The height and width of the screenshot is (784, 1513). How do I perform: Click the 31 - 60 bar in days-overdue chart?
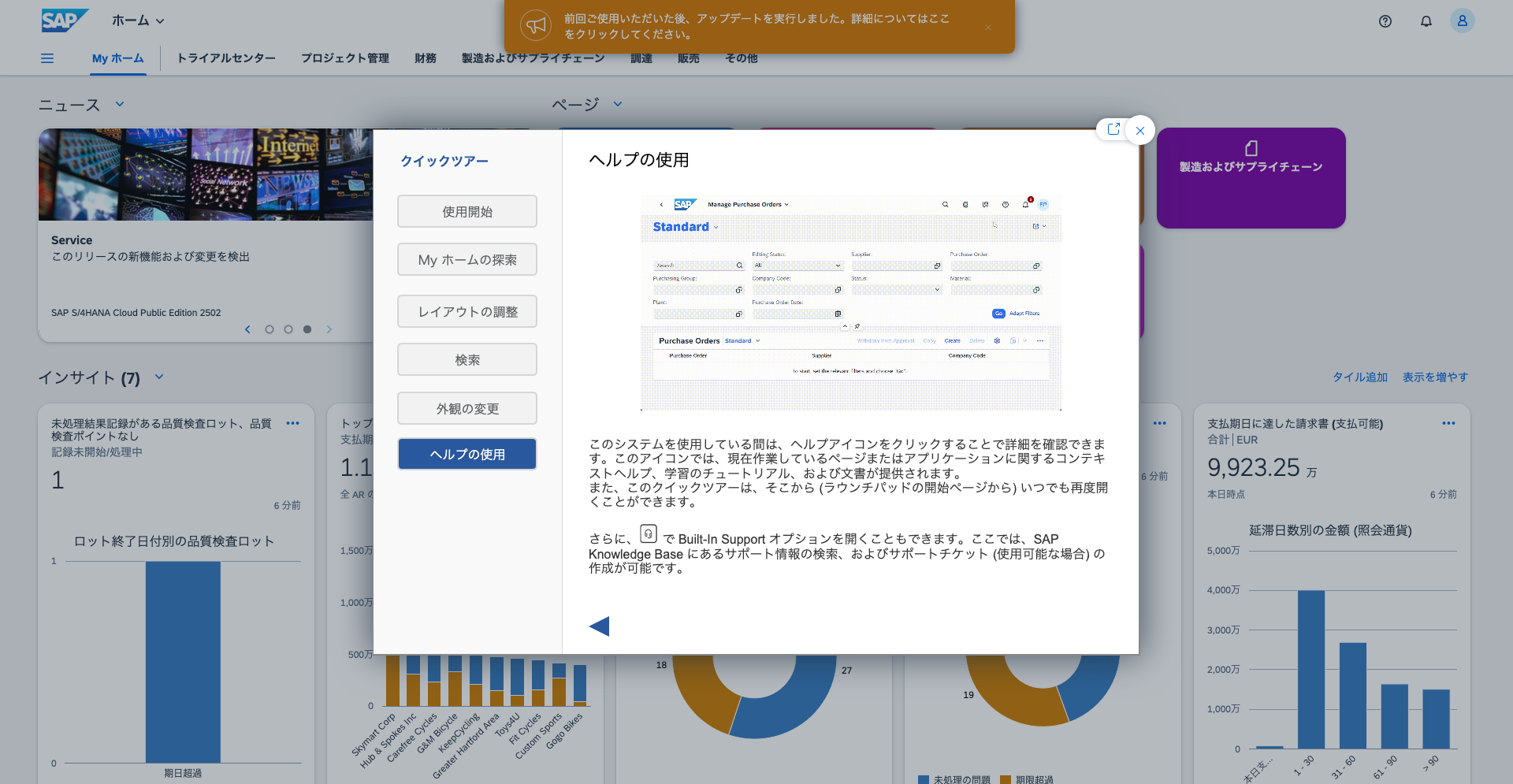click(1353, 696)
